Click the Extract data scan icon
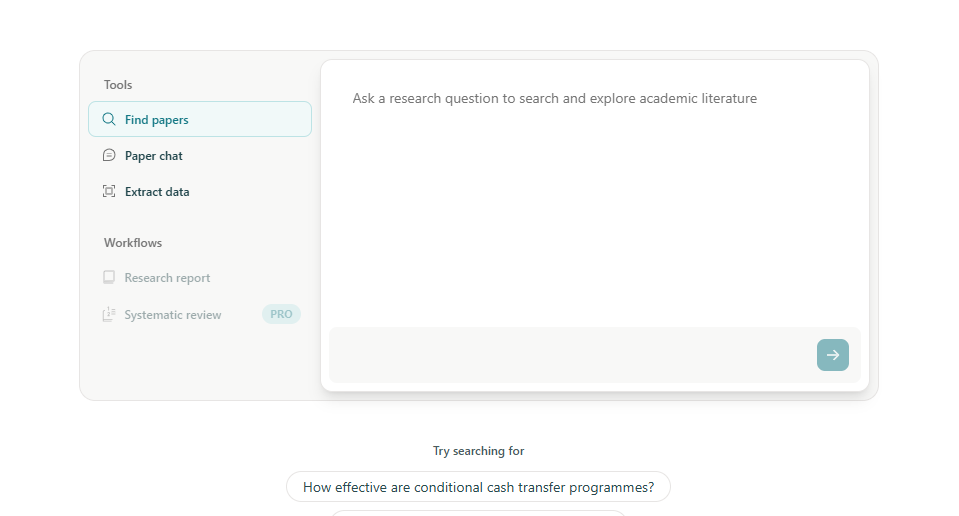959x516 pixels. (x=109, y=192)
